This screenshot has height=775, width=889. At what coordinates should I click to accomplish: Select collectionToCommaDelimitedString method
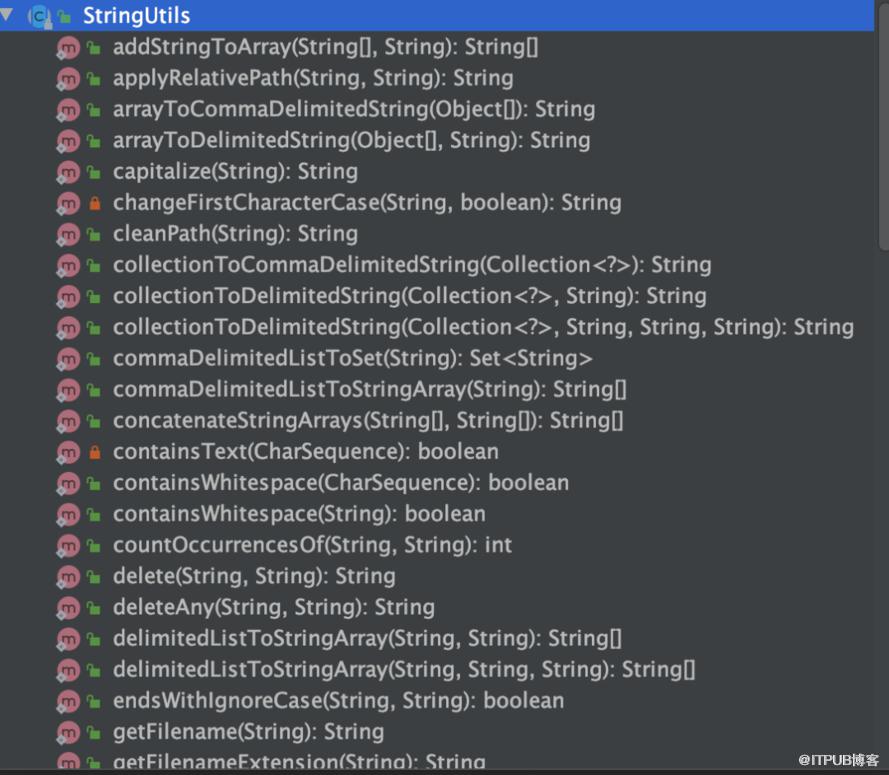click(x=412, y=265)
